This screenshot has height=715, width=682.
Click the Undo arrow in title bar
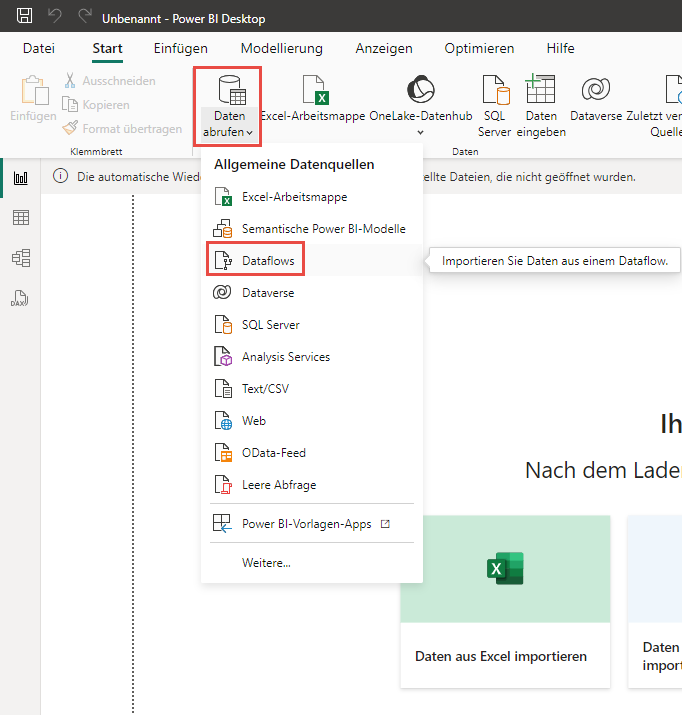(x=55, y=16)
